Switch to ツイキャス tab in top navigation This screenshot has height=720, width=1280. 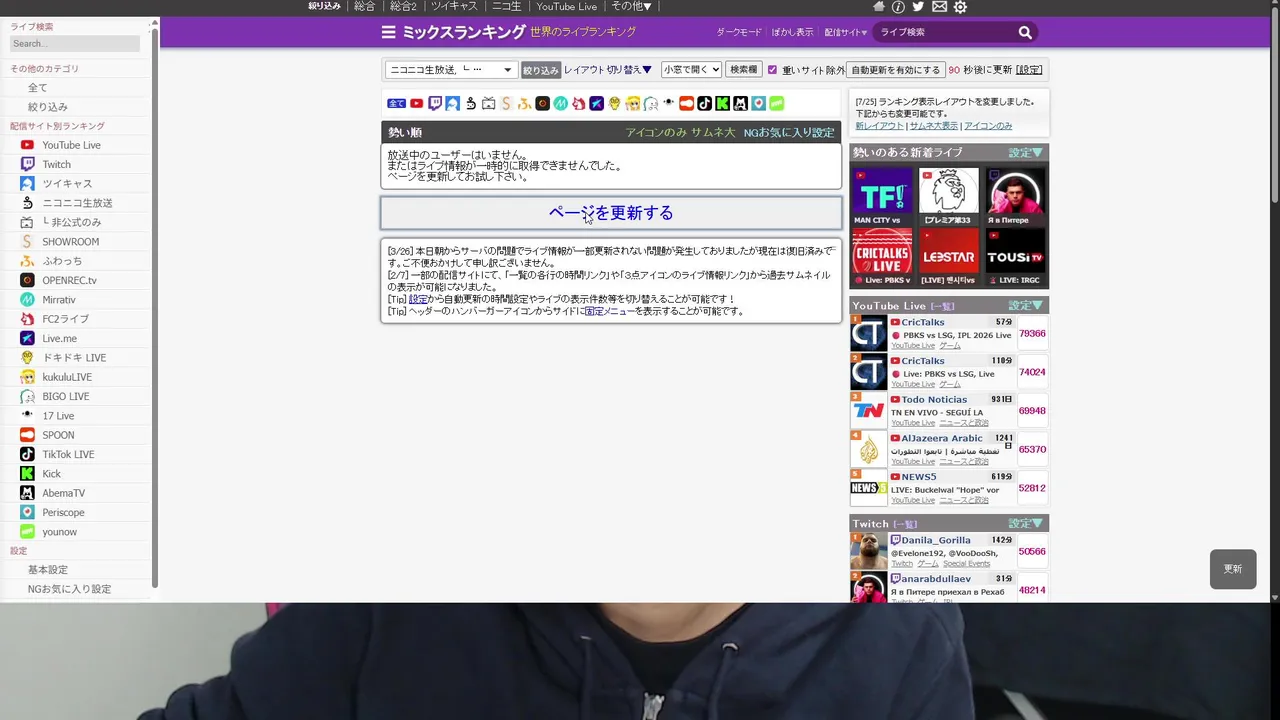click(x=455, y=6)
